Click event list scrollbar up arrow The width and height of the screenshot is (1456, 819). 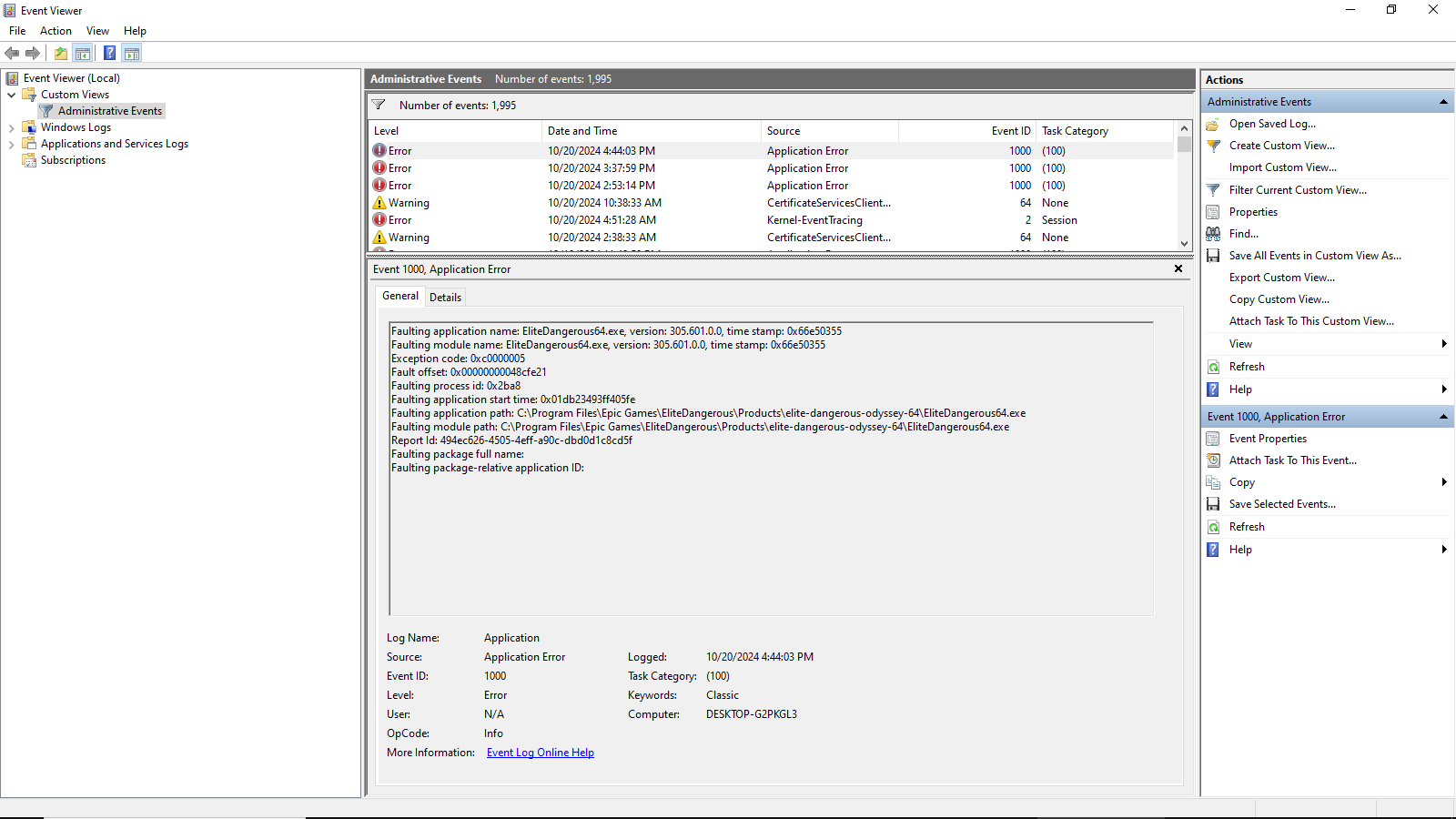(1184, 129)
